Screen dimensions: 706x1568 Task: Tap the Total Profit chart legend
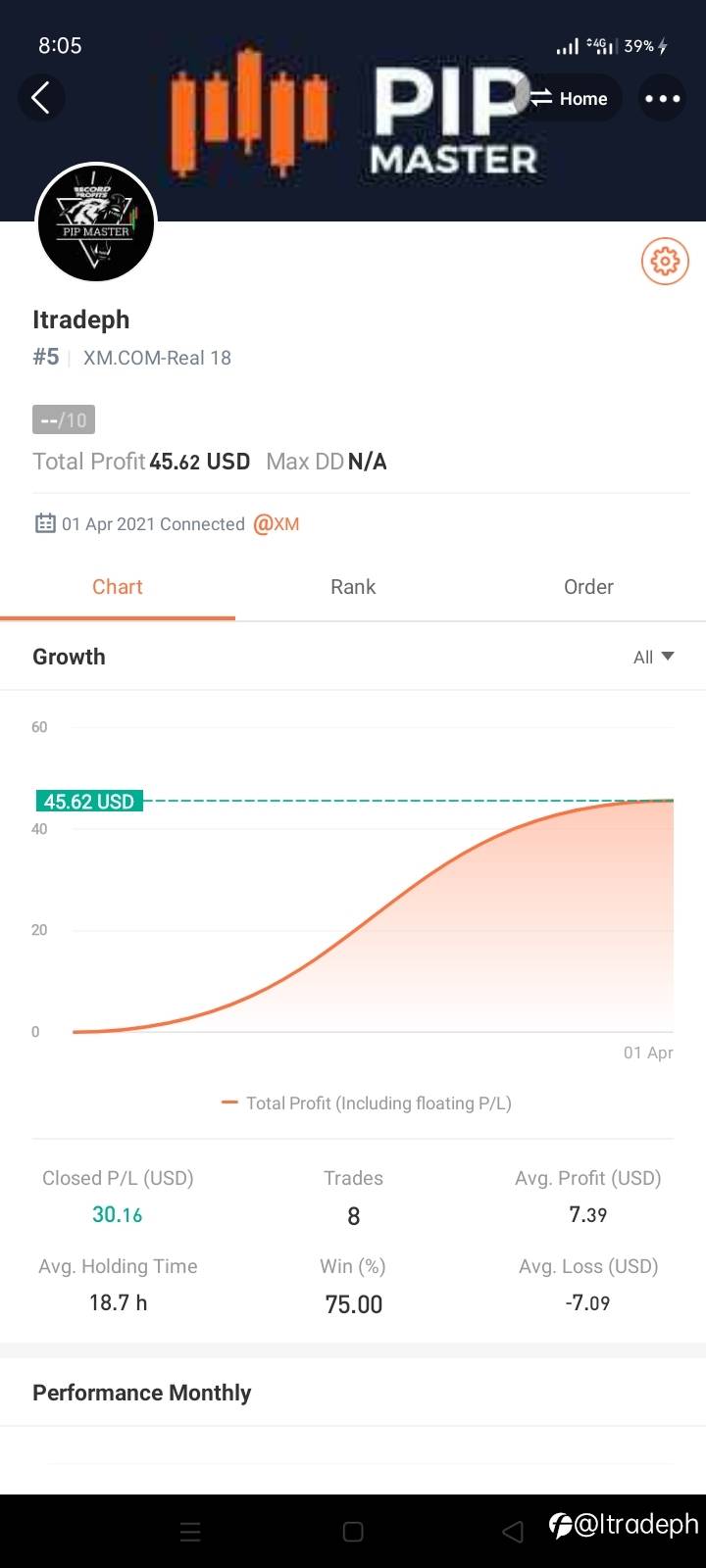click(x=367, y=1103)
